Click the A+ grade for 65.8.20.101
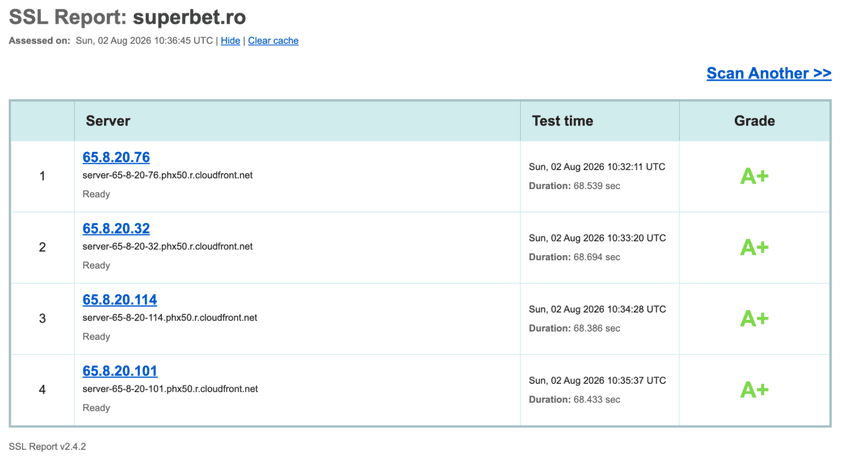 754,390
